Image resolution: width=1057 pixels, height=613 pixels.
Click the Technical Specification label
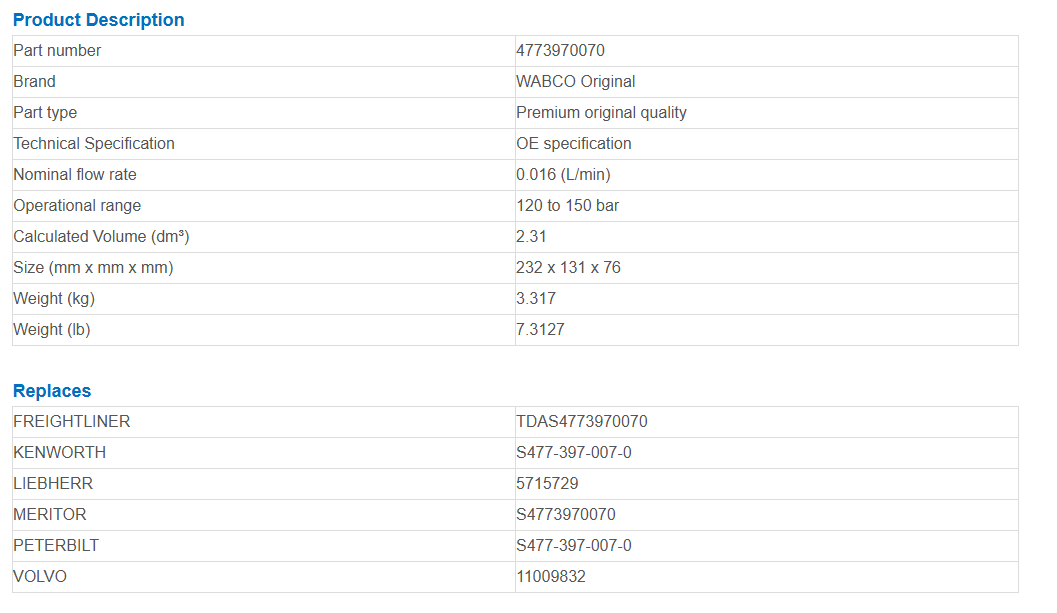pyautogui.click(x=94, y=144)
